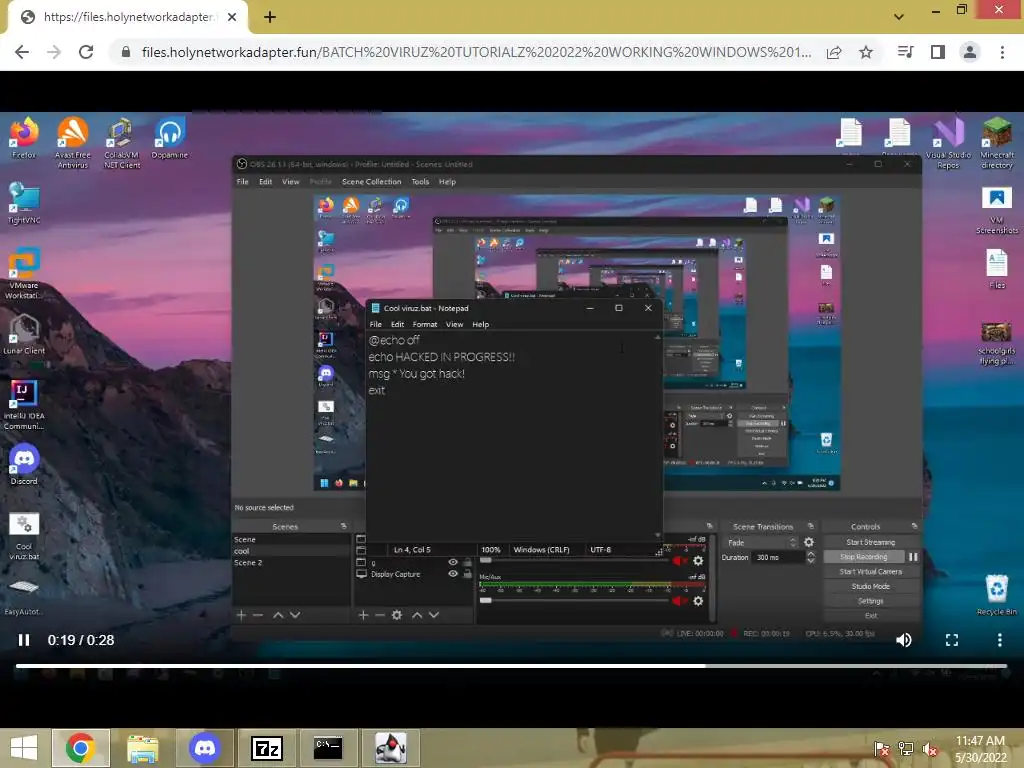Open the Chrome three-dot menu

(1002, 52)
